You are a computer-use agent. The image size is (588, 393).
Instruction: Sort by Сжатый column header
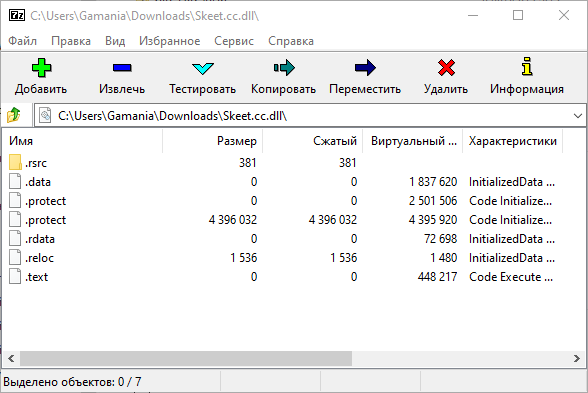coord(313,141)
